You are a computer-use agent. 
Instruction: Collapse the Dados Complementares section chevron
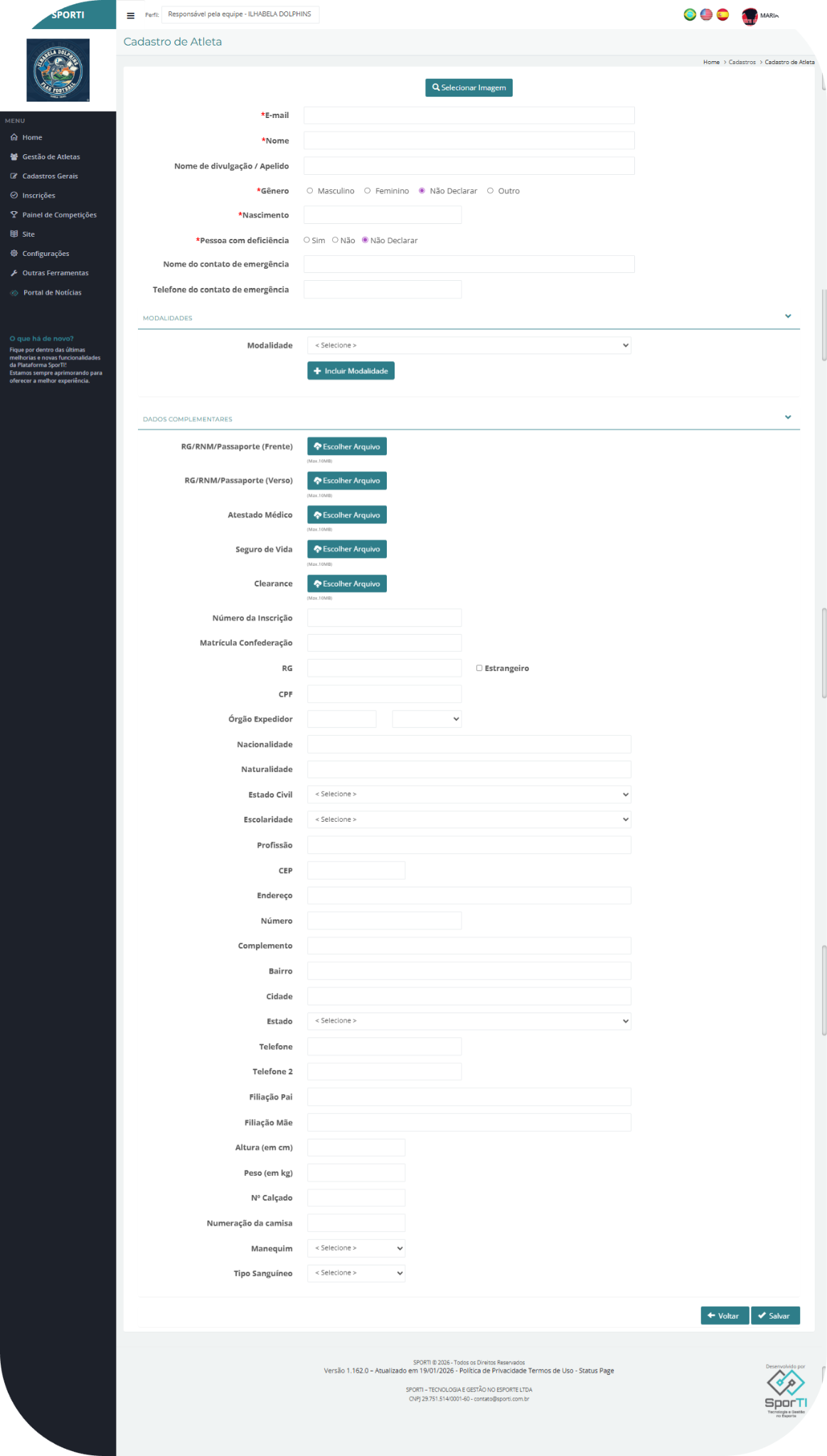click(x=788, y=417)
